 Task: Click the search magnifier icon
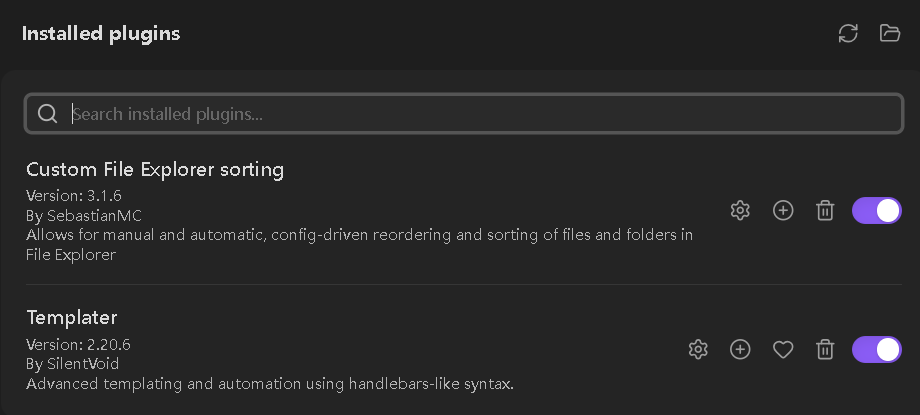click(47, 114)
